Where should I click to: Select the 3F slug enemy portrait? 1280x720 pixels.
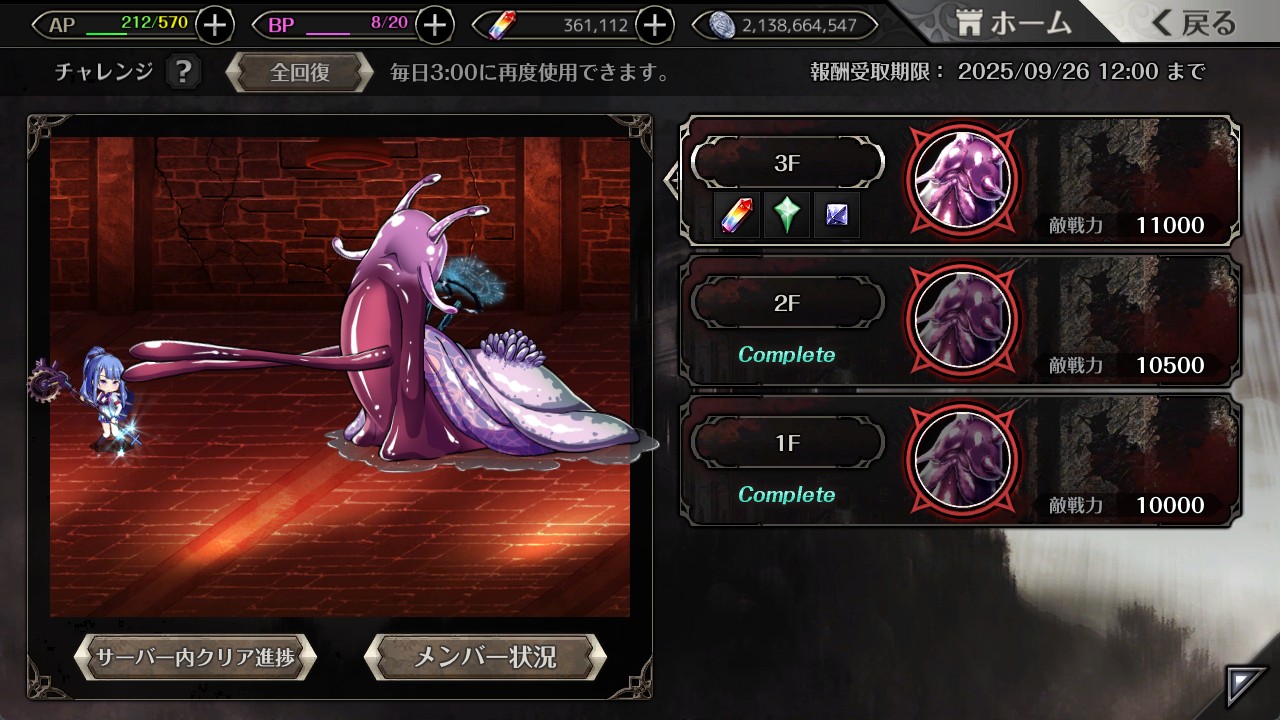963,180
